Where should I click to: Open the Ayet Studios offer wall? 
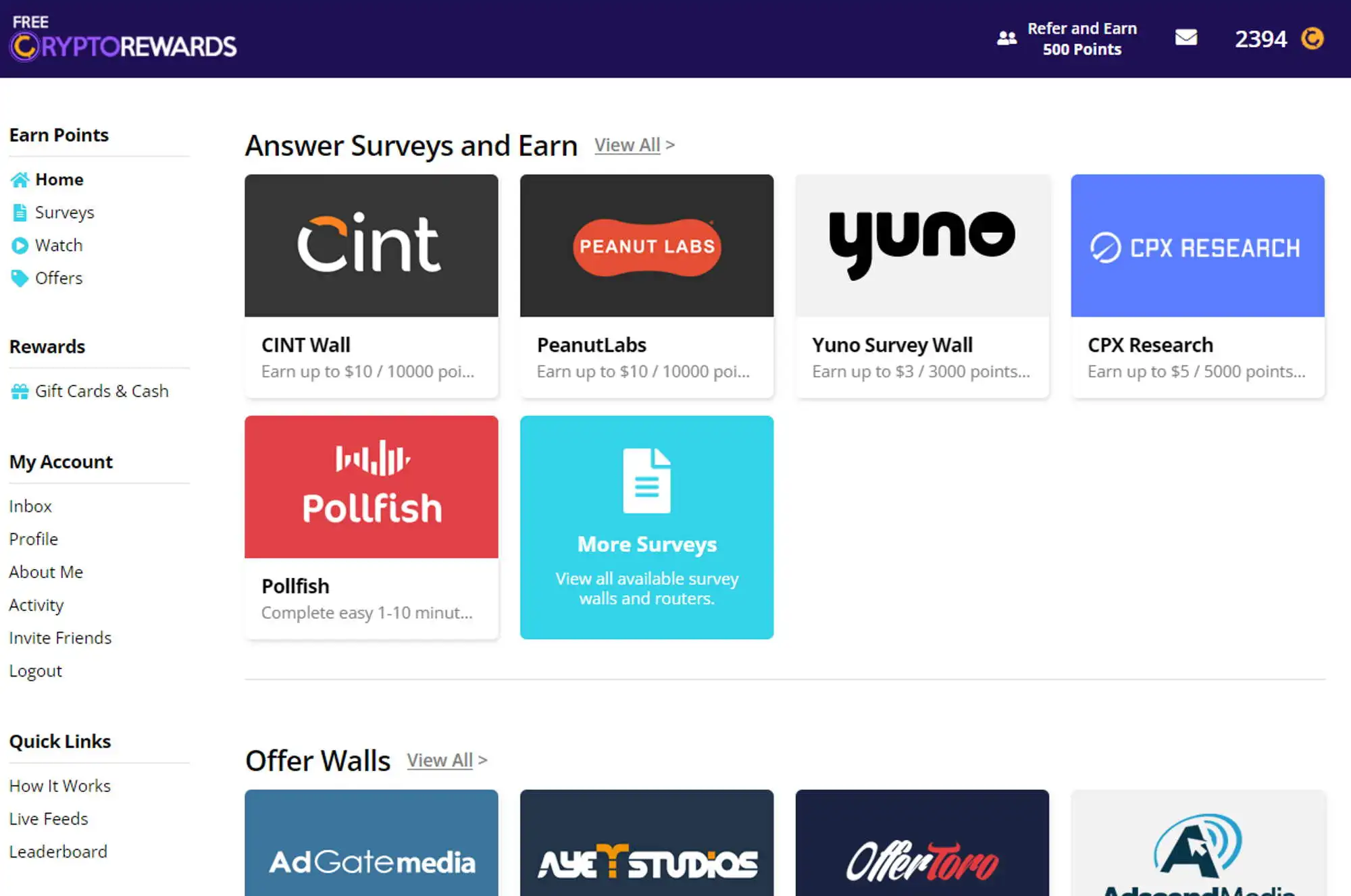click(x=646, y=843)
